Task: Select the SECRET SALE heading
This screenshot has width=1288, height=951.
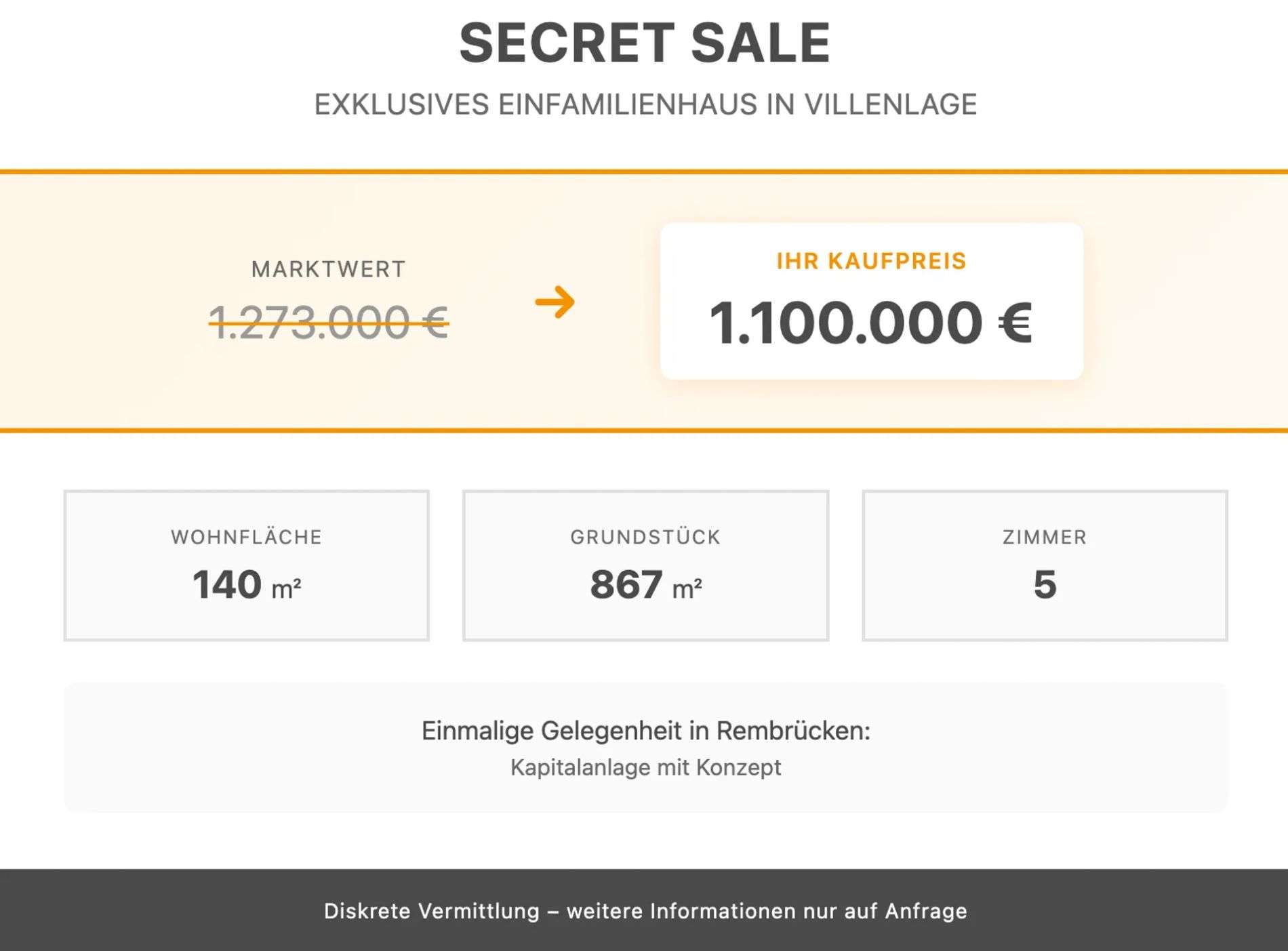Action: click(x=645, y=43)
